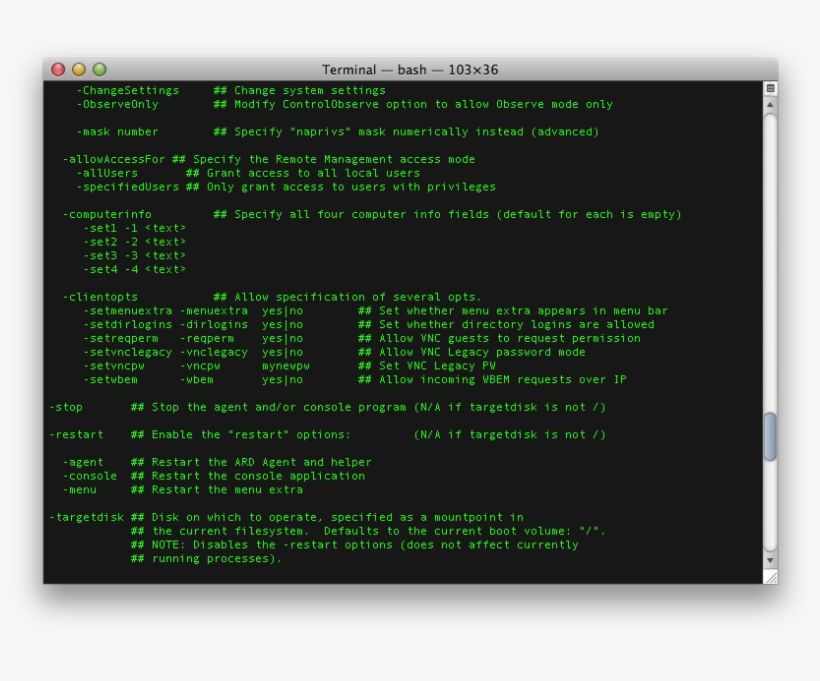Click '-dirlogins' short option text

coord(213,324)
